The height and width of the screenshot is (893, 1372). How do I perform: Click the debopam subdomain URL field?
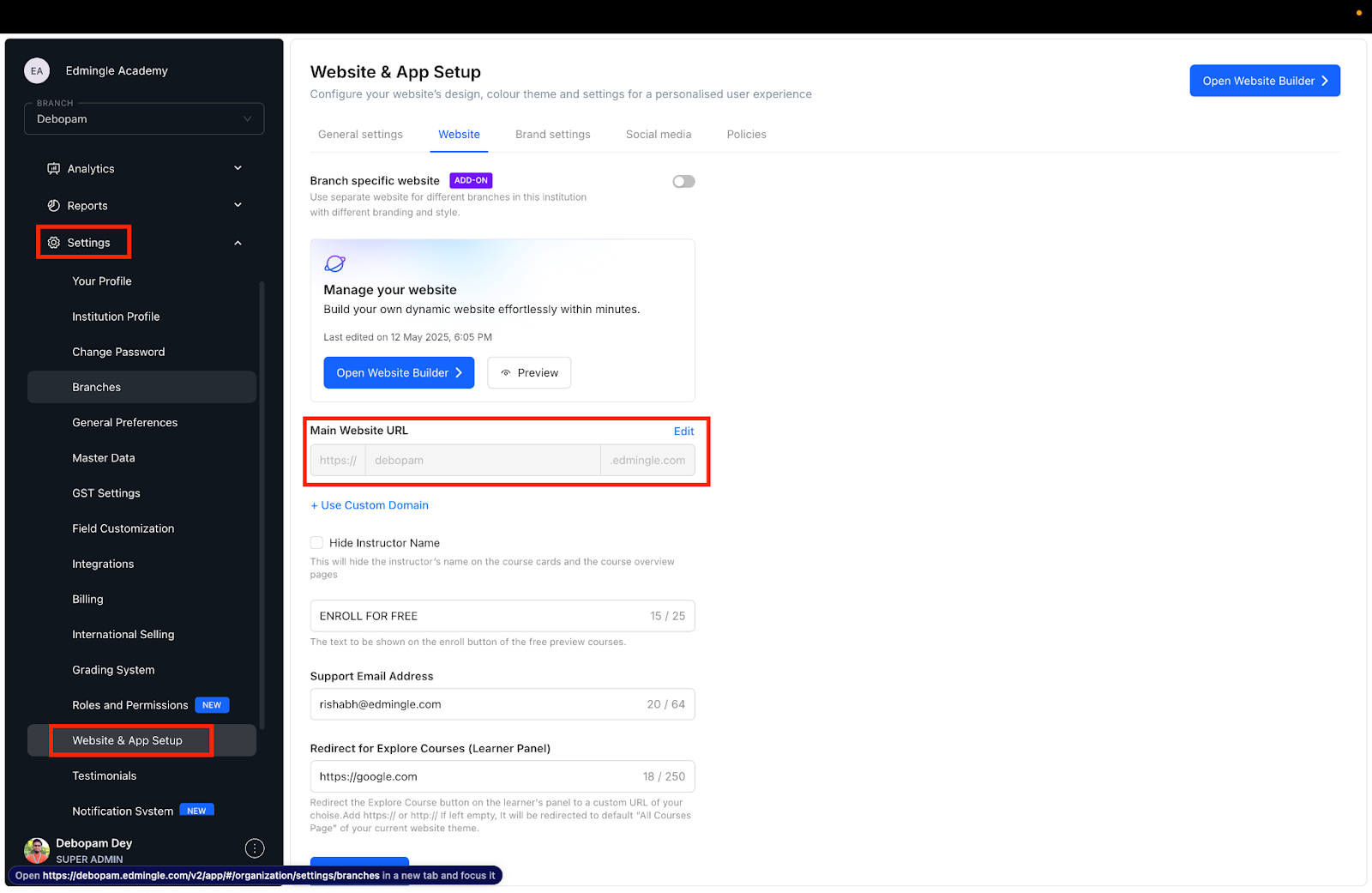click(x=483, y=461)
